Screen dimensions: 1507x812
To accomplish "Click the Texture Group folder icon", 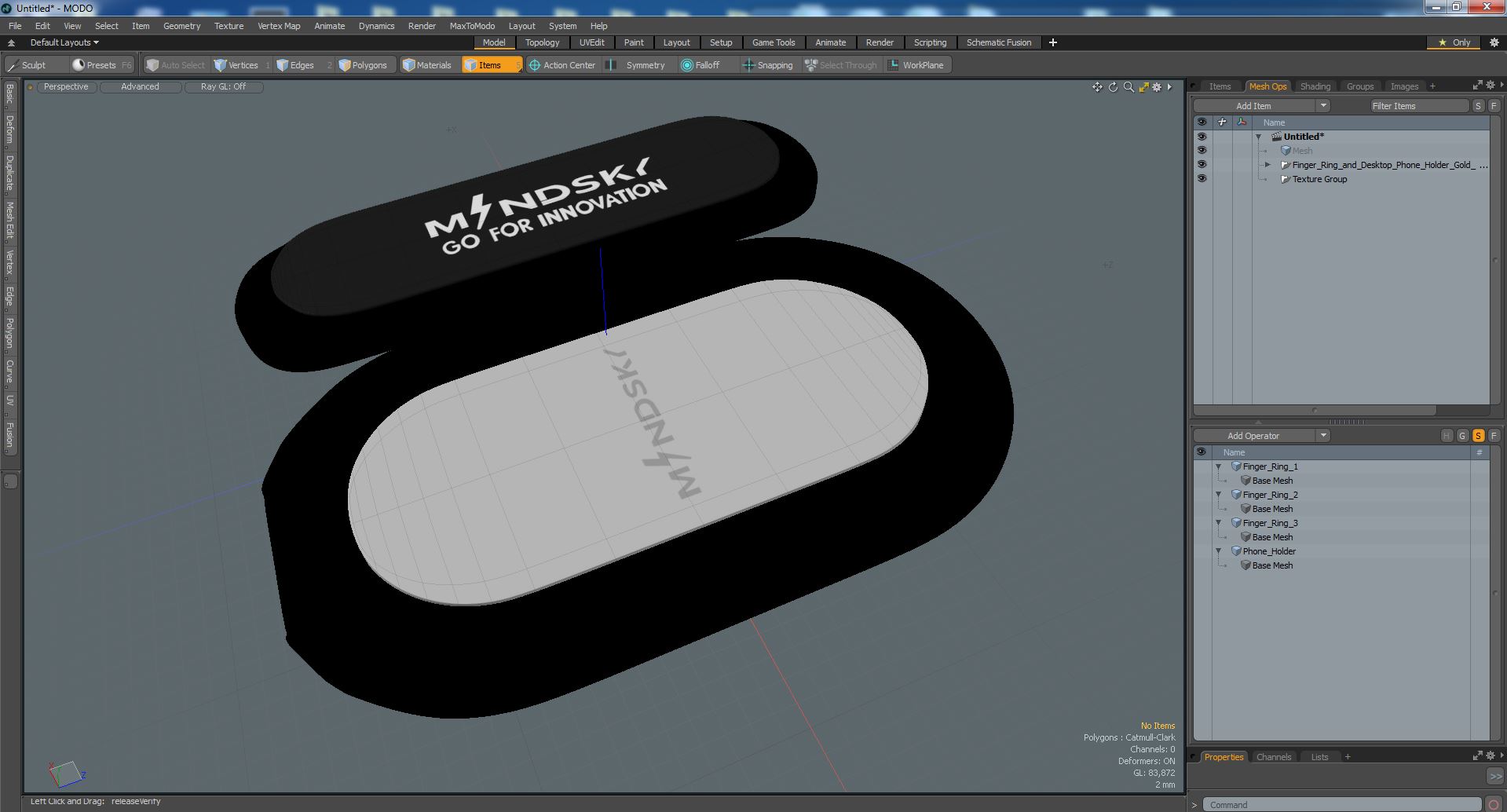I will [1286, 179].
